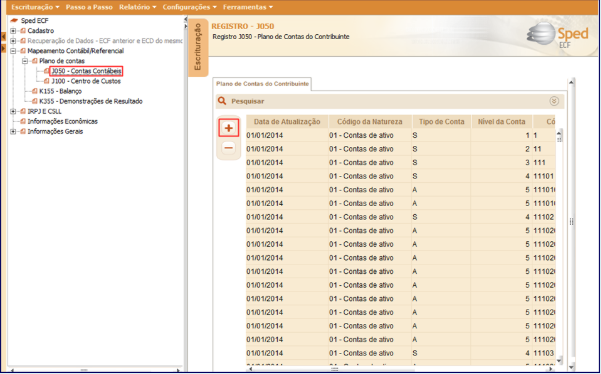
Task: Click the table's vertical scrollbar up arrow
Action: point(559,133)
